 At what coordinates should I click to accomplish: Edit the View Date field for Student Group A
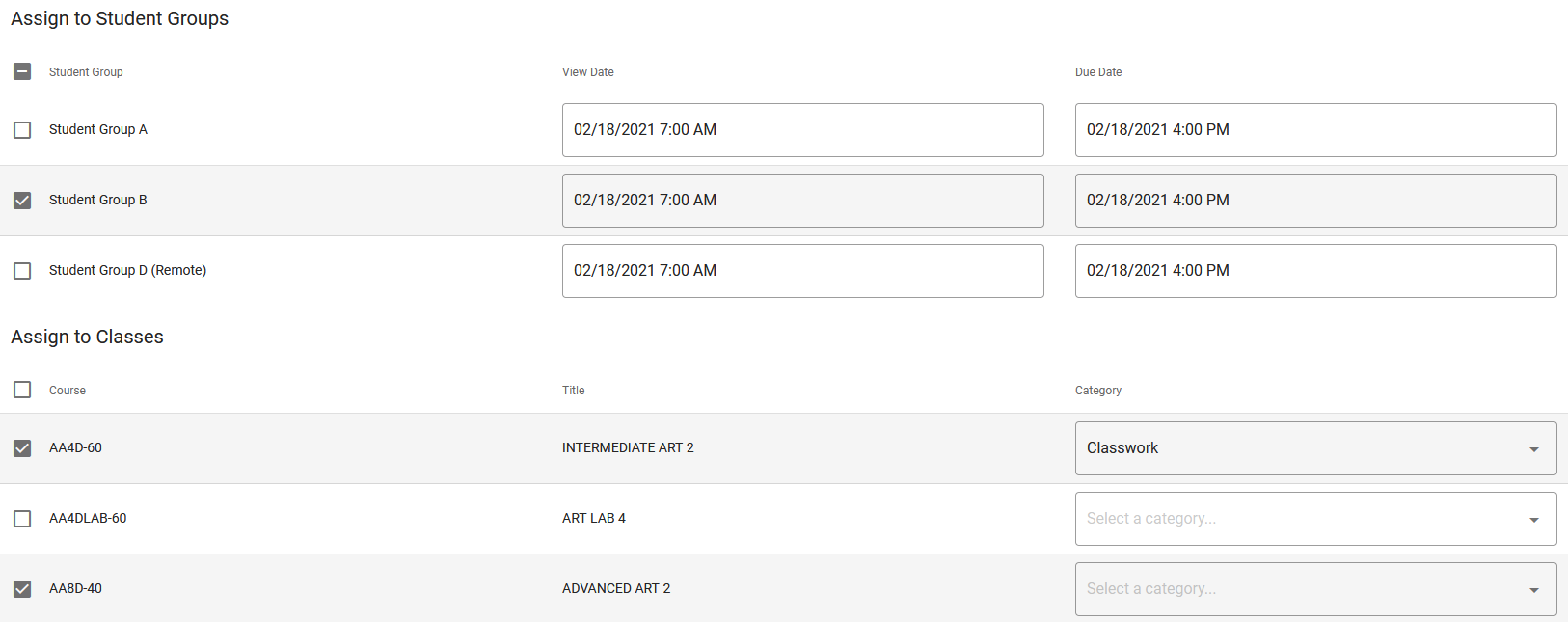click(802, 130)
